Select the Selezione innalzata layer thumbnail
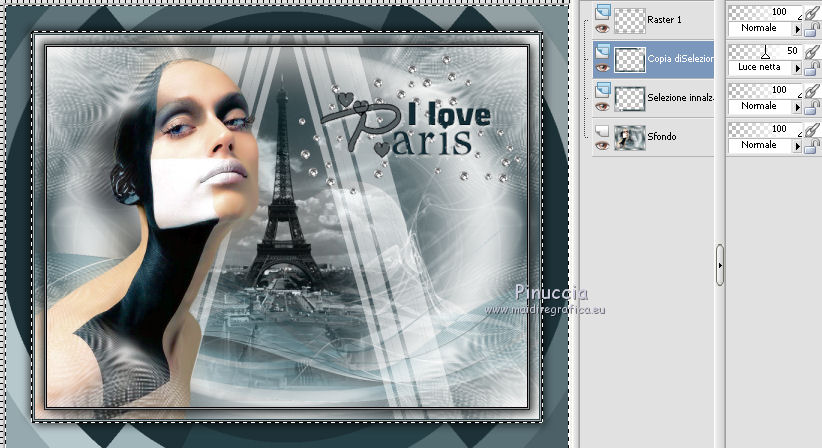Image resolution: width=822 pixels, height=448 pixels. (x=629, y=98)
